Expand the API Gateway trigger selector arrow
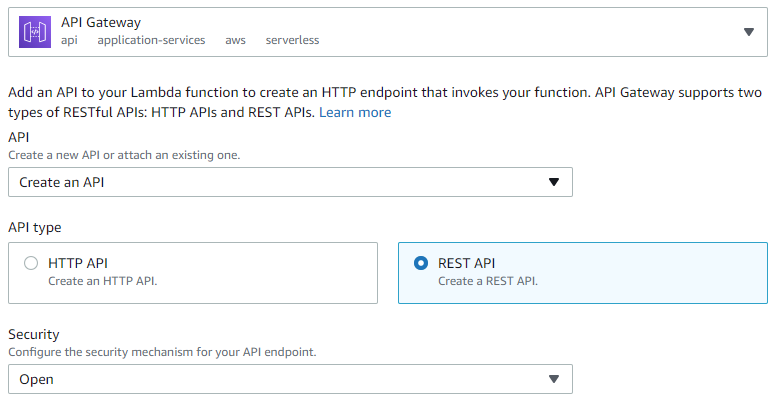This screenshot has width=777, height=400. tap(749, 32)
